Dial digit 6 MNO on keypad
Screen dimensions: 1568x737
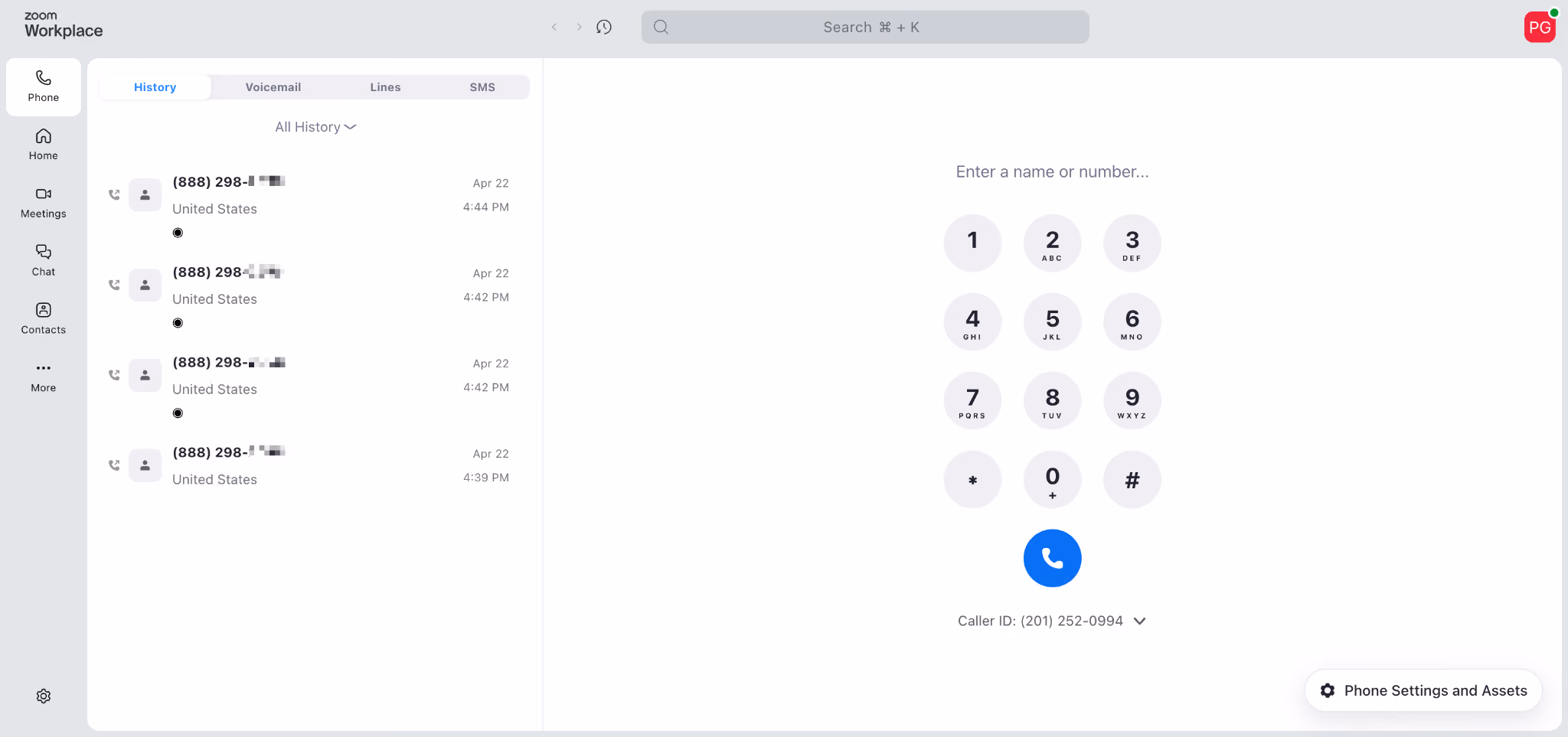[1132, 321]
